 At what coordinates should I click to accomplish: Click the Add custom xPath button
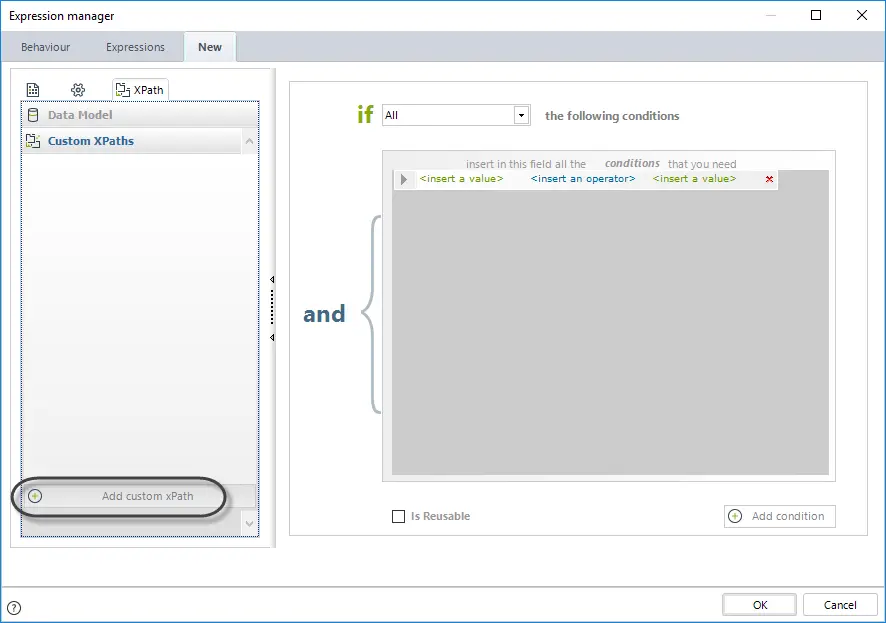[x=139, y=496]
